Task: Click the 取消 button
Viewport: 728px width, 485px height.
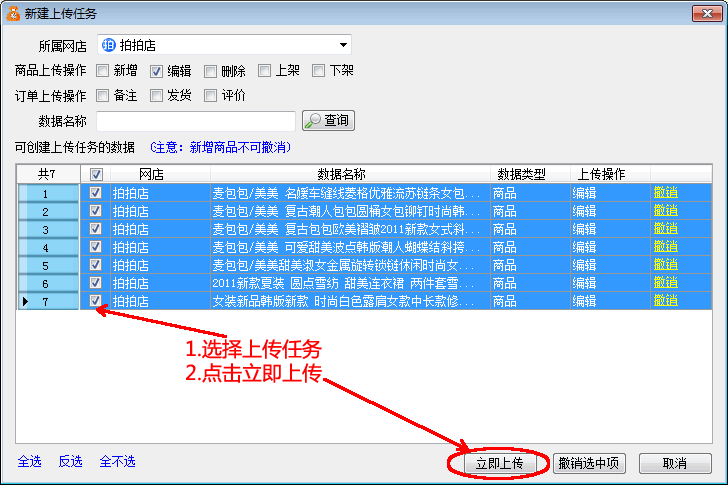Action: coord(675,463)
